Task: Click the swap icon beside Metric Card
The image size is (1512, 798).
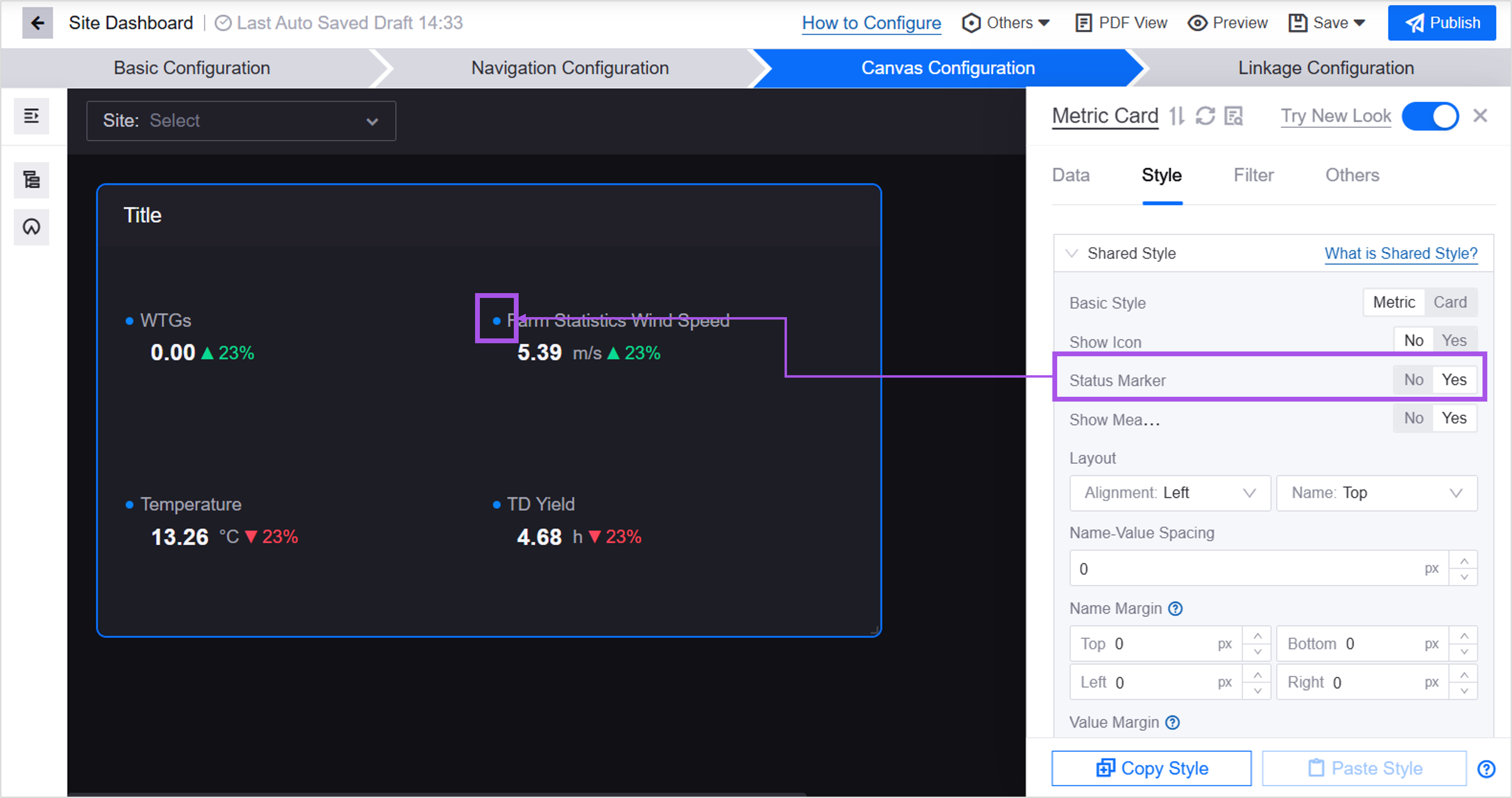Action: (x=1176, y=116)
